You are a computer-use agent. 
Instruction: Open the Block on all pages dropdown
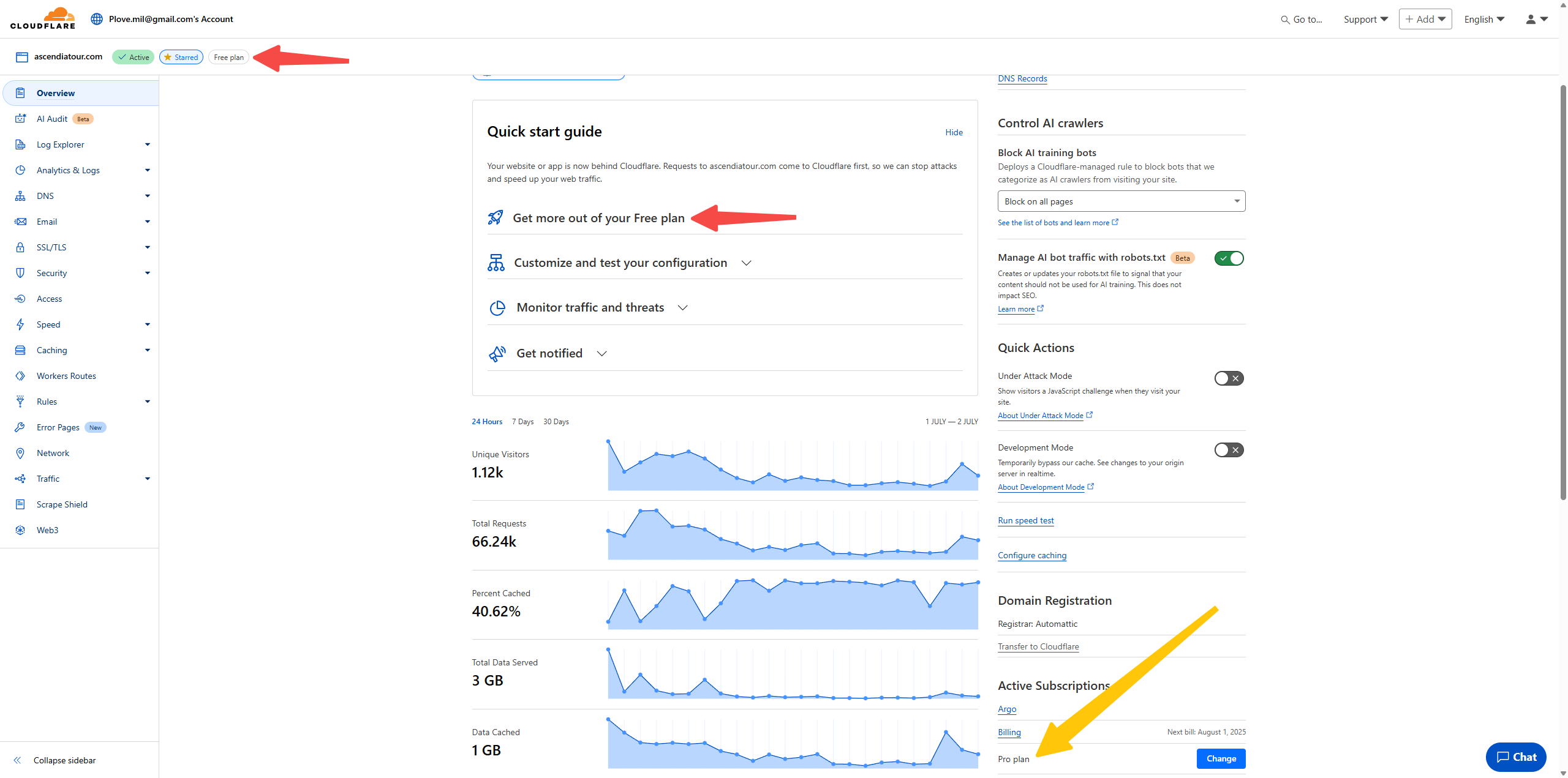point(1121,201)
